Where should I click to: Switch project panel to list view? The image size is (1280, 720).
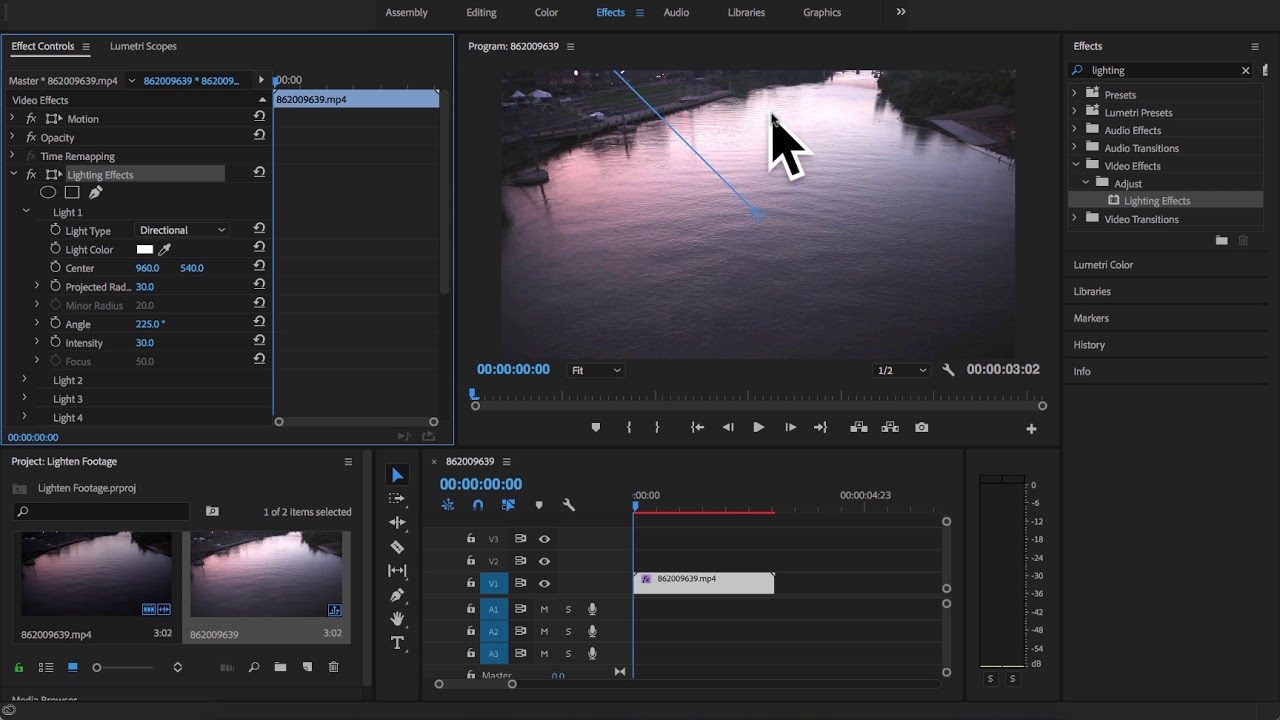tap(46, 667)
